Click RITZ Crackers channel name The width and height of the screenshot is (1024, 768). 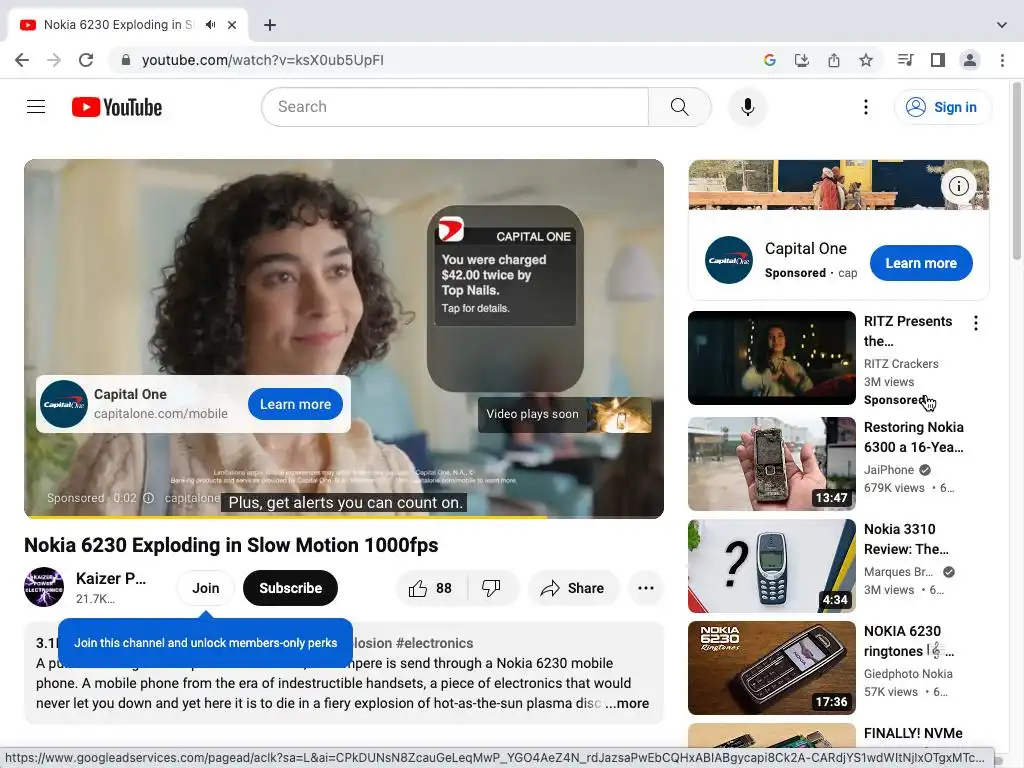tap(901, 364)
